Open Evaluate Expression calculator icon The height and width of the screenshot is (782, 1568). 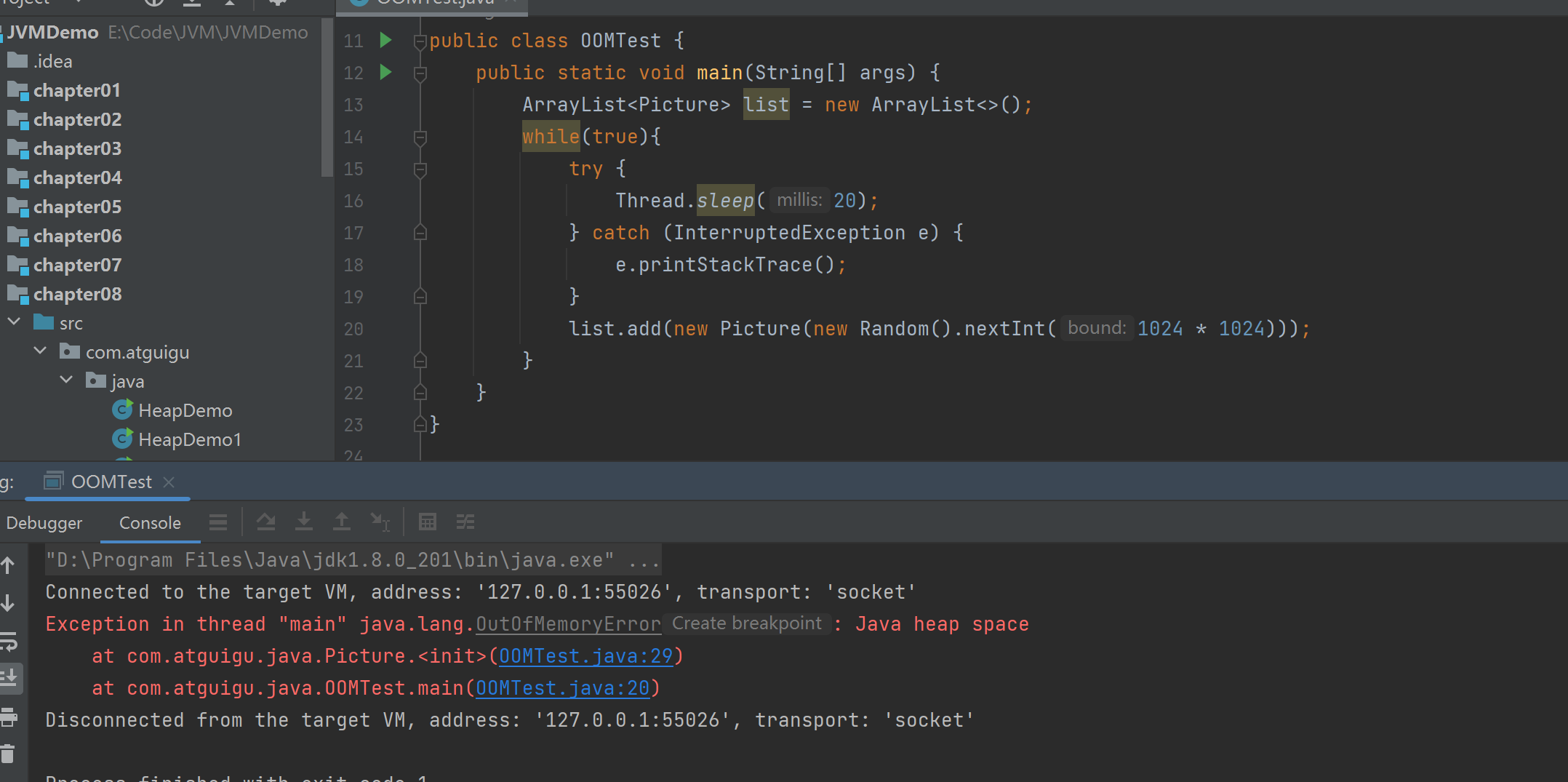point(428,522)
